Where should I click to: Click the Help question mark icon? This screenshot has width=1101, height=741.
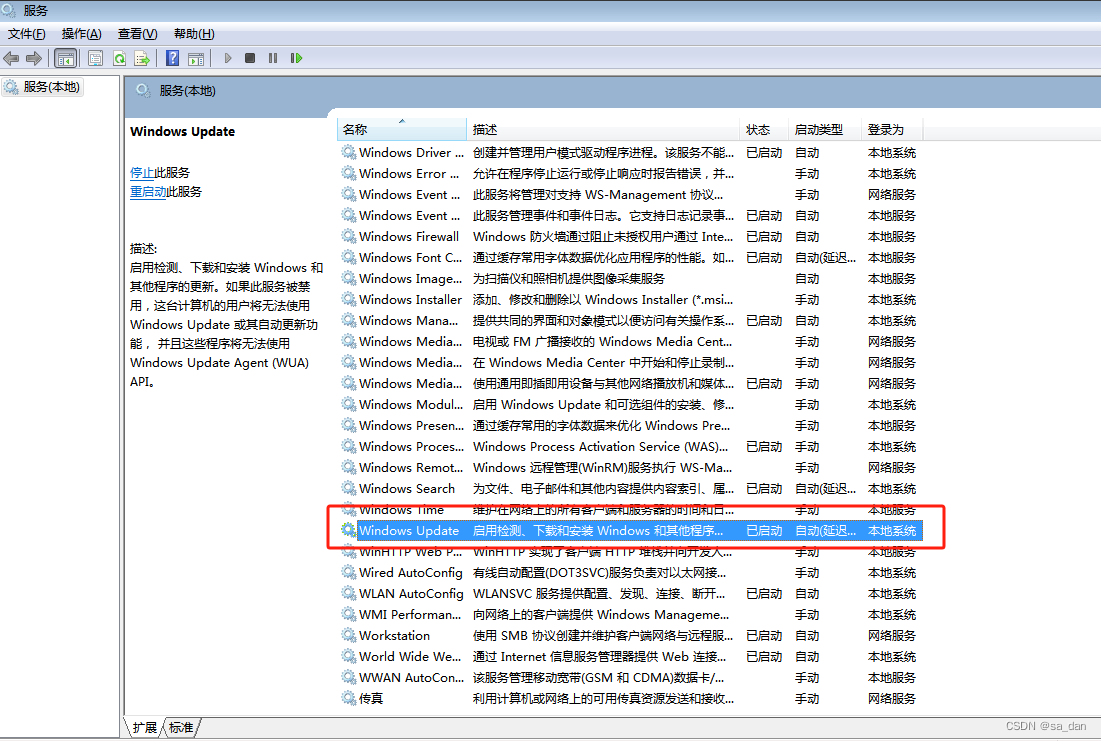[173, 58]
